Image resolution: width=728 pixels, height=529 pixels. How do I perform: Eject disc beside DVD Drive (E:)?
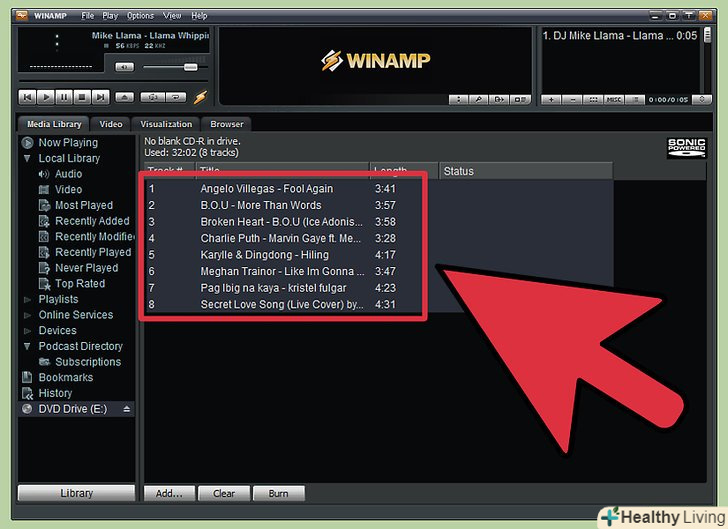click(x=126, y=409)
